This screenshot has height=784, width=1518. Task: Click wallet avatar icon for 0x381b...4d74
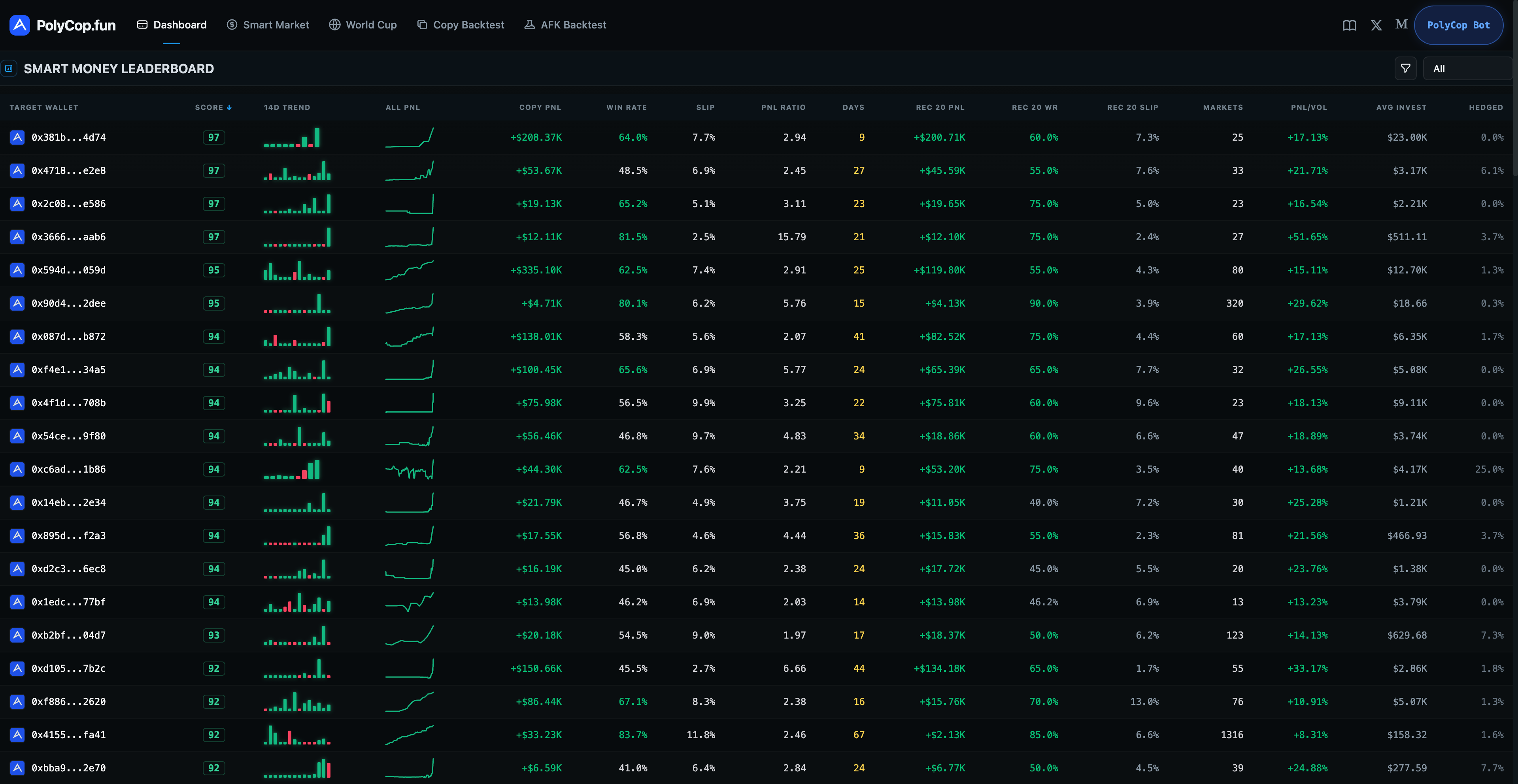point(18,137)
